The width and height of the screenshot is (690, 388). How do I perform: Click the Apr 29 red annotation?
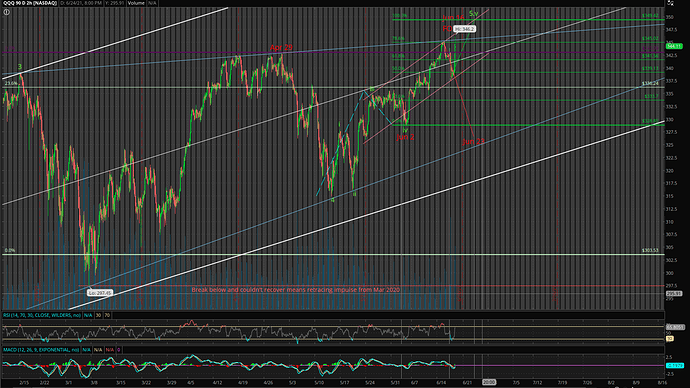[281, 48]
